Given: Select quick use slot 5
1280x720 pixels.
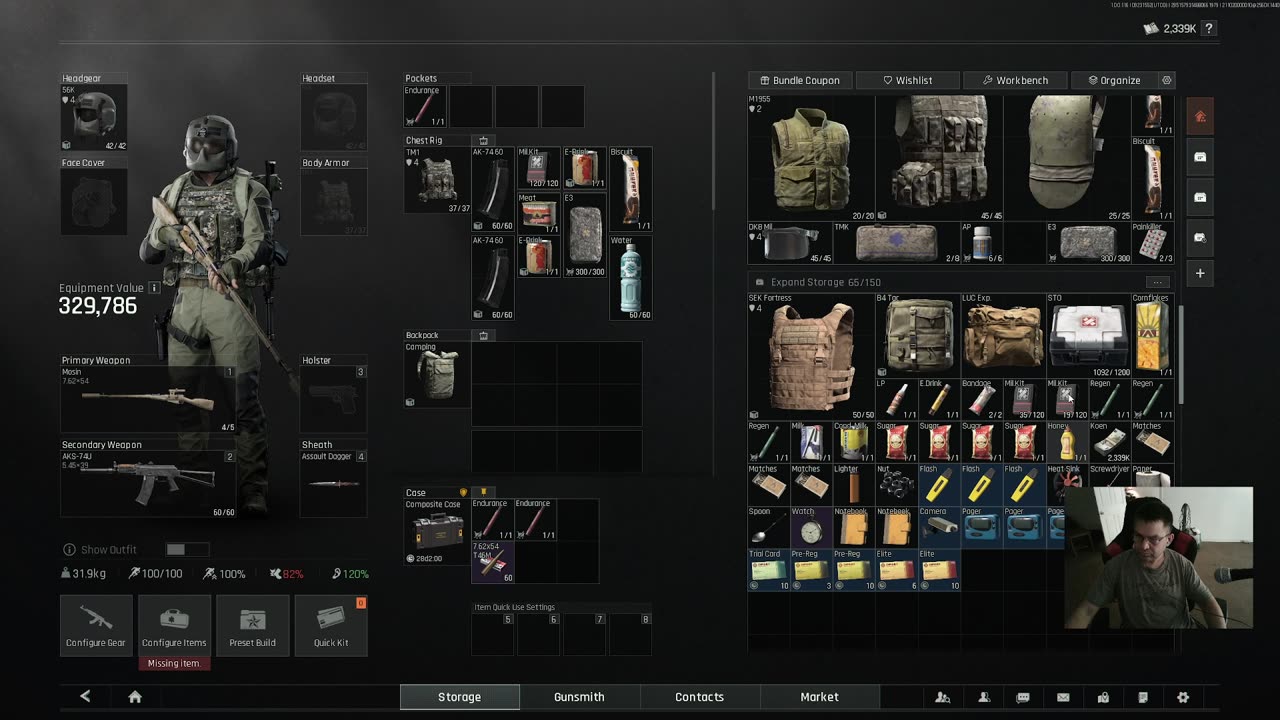Looking at the screenshot, I should [493, 634].
